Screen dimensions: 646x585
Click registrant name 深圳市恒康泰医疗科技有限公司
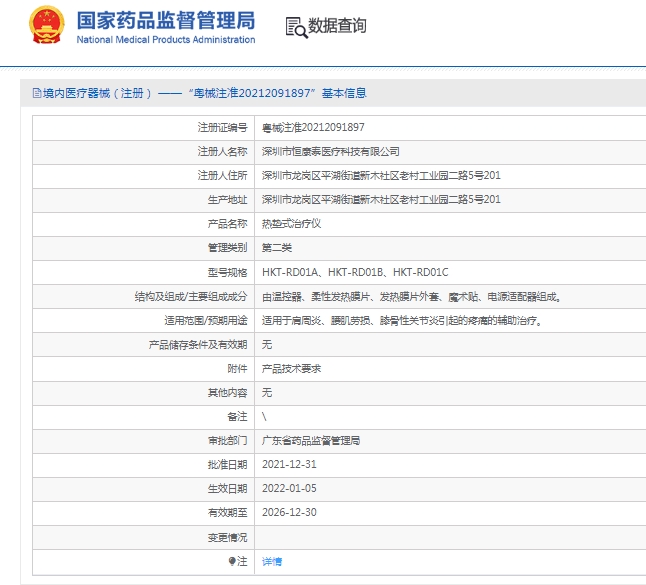click(331, 152)
